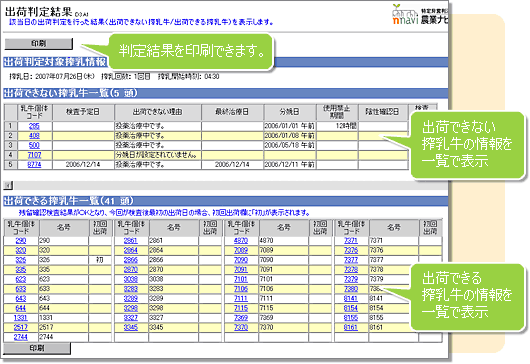Click the 印刷 button below the shippable cow table
The width and height of the screenshot is (530, 364).
click(37, 348)
